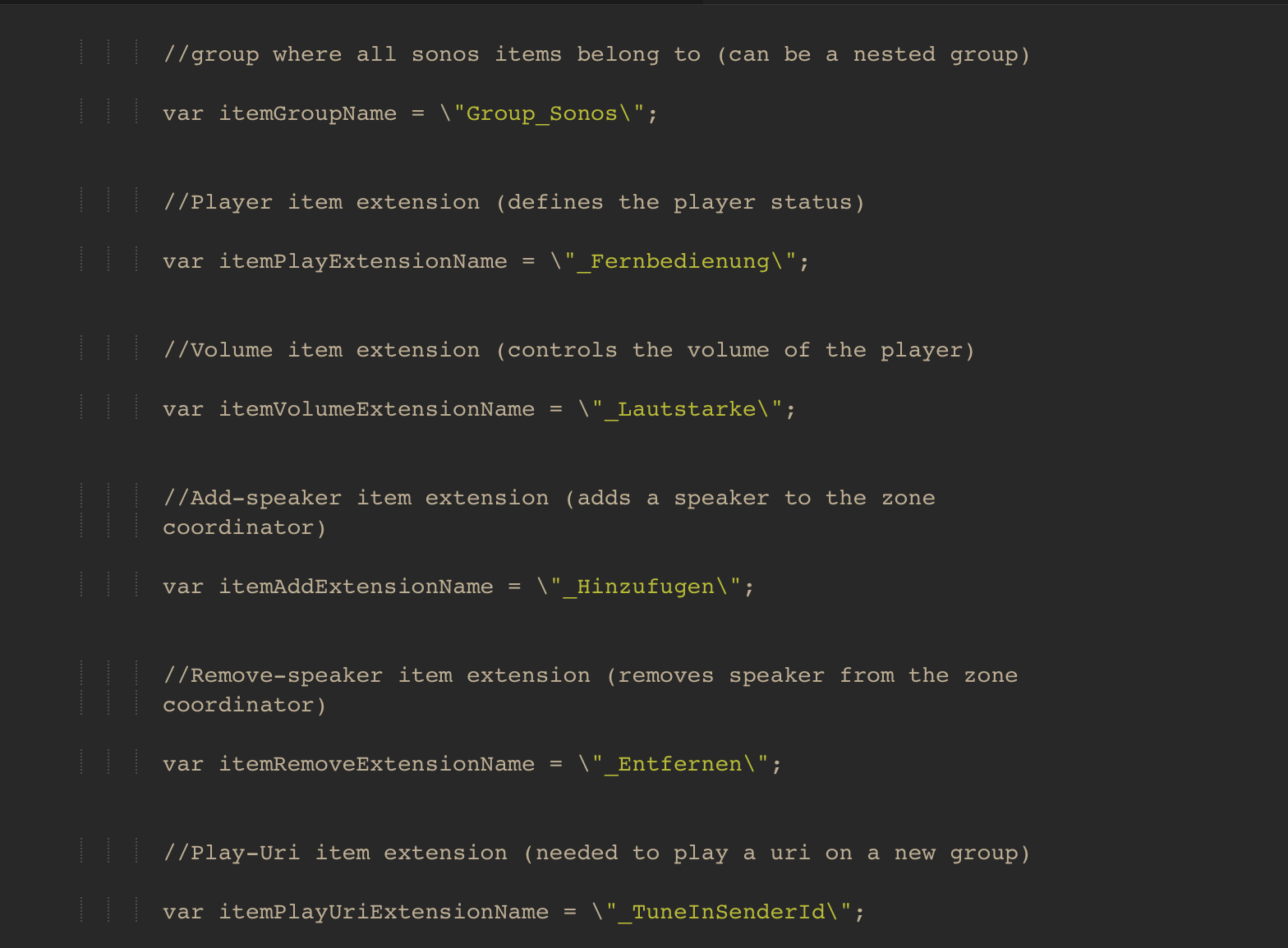Click the Add-speaker item extension comment

549,498
